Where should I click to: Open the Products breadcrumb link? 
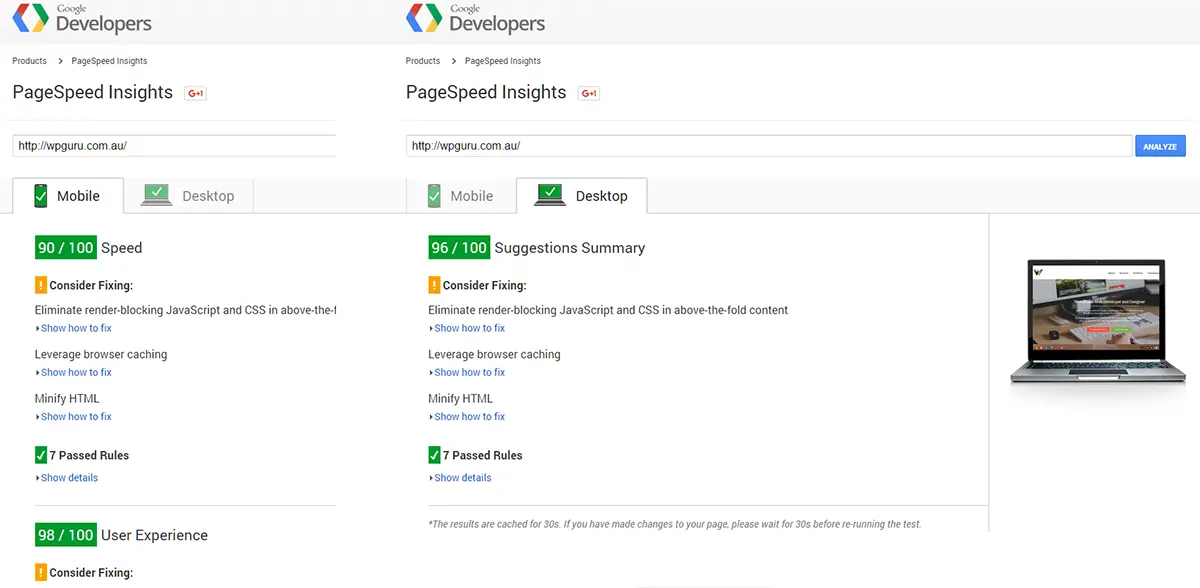point(28,61)
